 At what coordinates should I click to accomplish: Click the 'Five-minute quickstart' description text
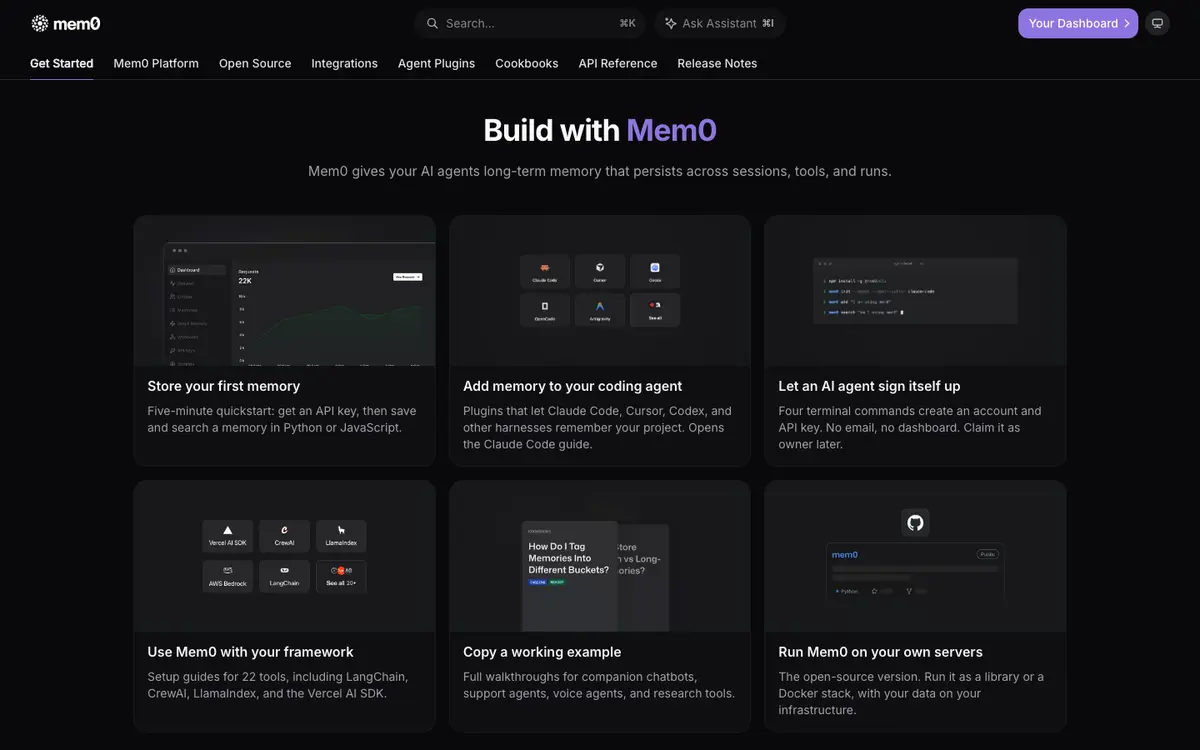282,419
